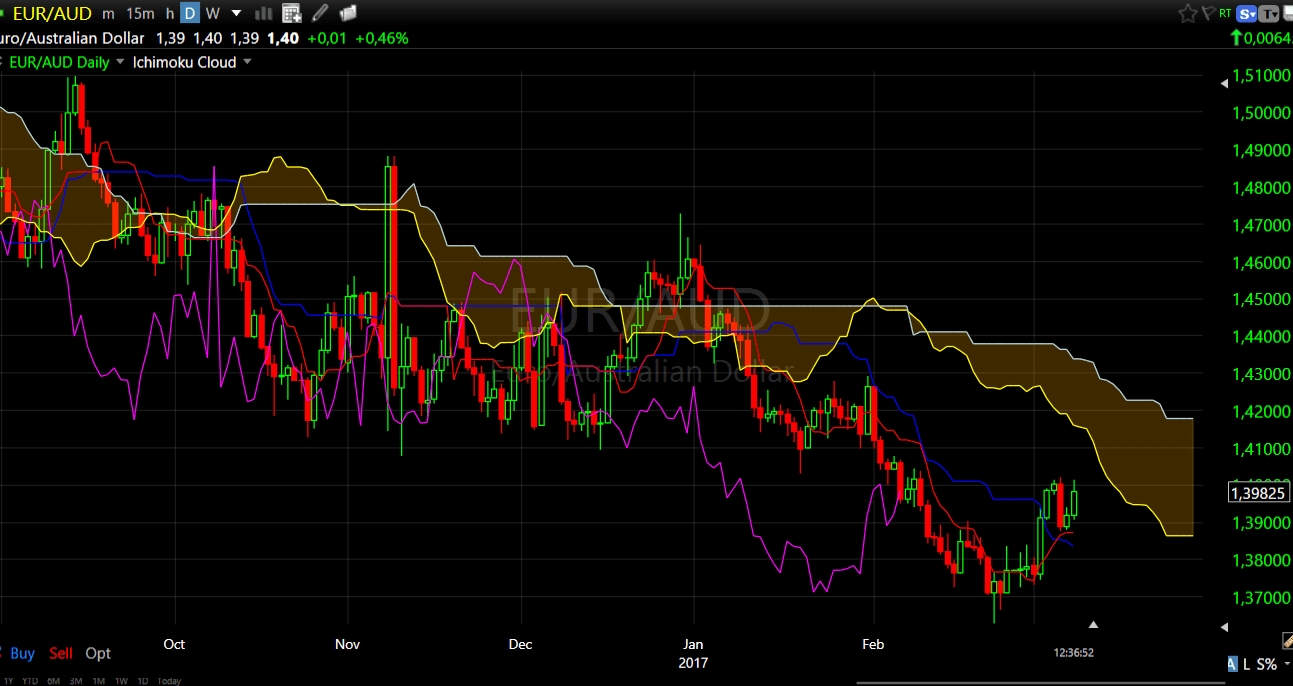Screen dimensions: 1293x686
Task: Expand the Ichimoku Cloud study menu
Action: coord(247,62)
